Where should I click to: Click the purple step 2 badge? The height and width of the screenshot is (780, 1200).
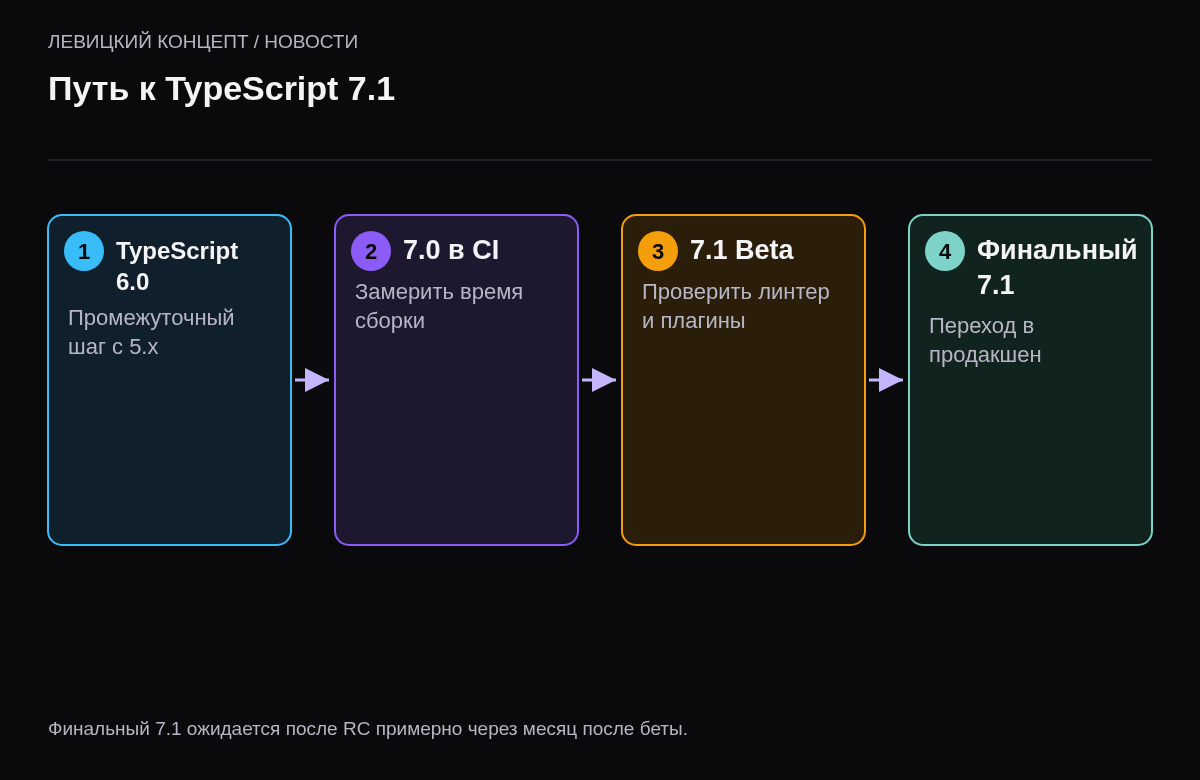tap(371, 251)
